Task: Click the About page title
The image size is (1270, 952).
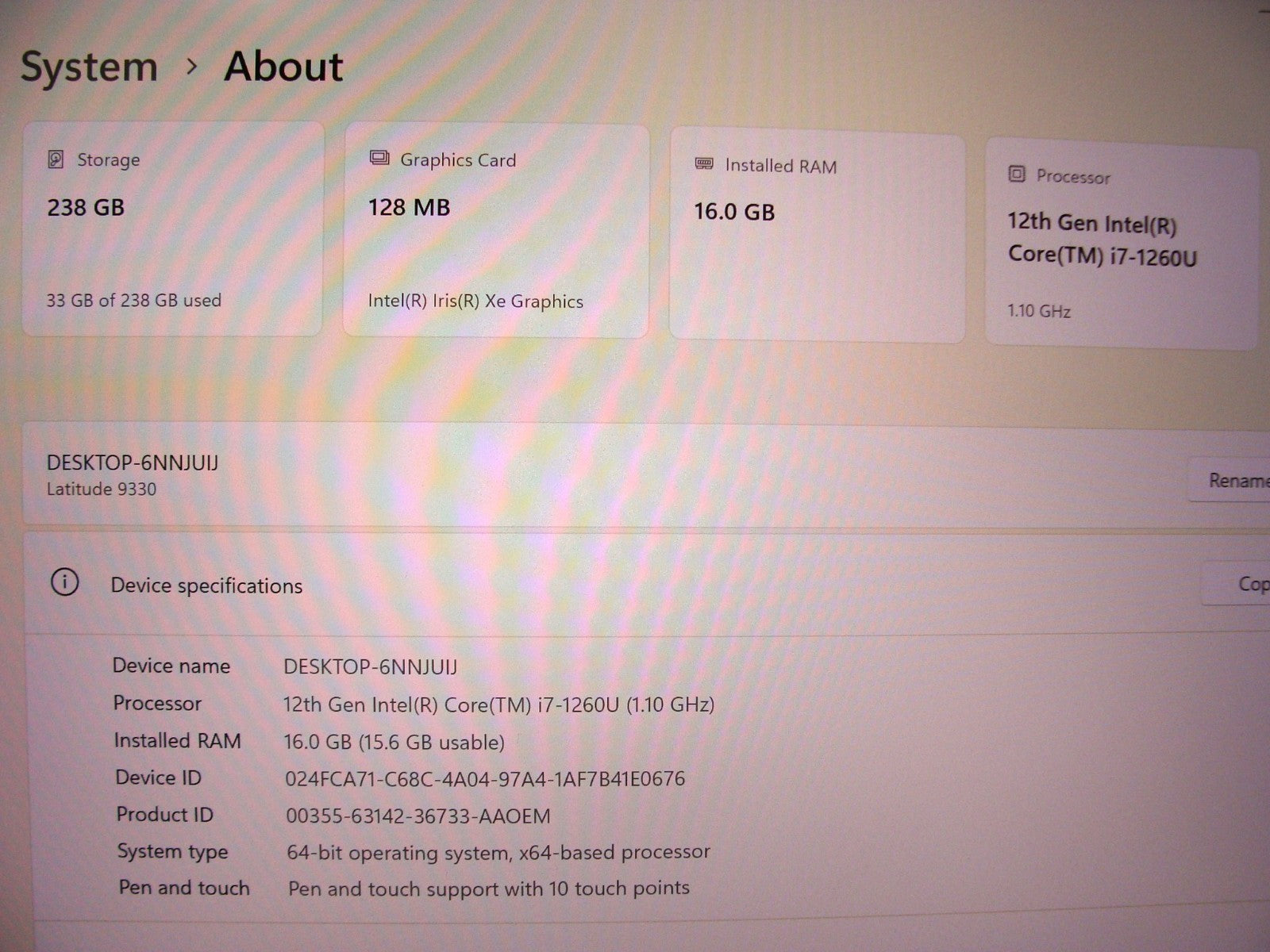Action: tap(283, 67)
